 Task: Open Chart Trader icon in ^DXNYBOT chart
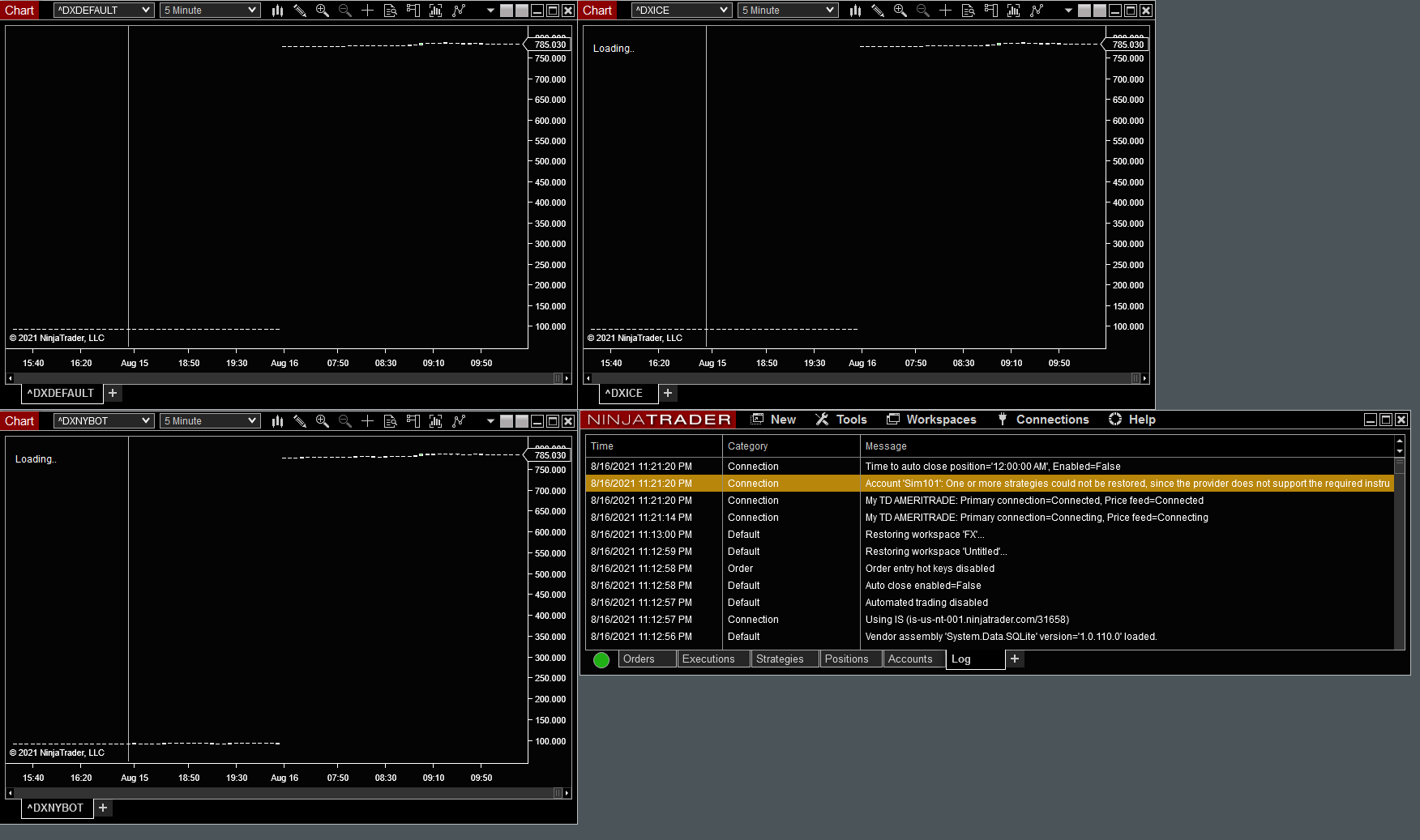[413, 421]
